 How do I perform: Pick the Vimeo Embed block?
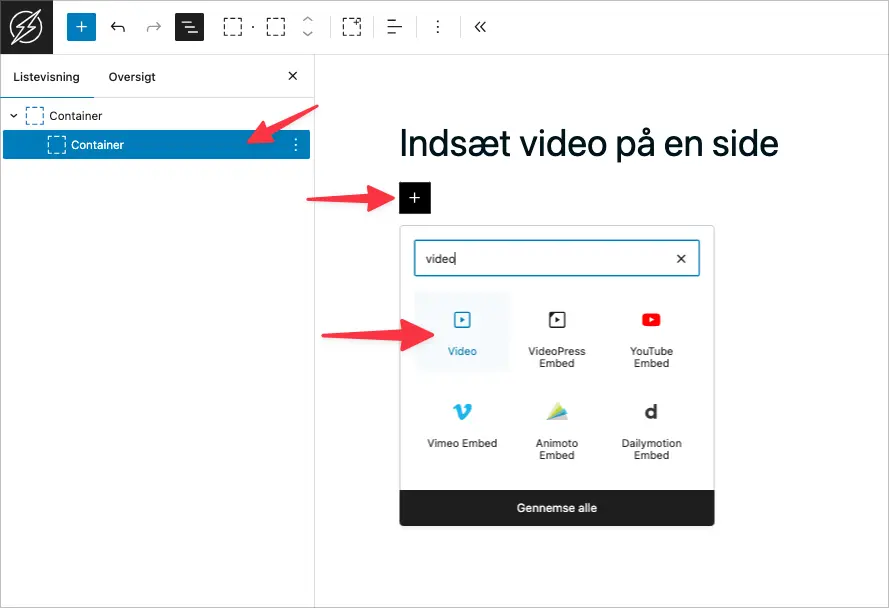coord(462,424)
